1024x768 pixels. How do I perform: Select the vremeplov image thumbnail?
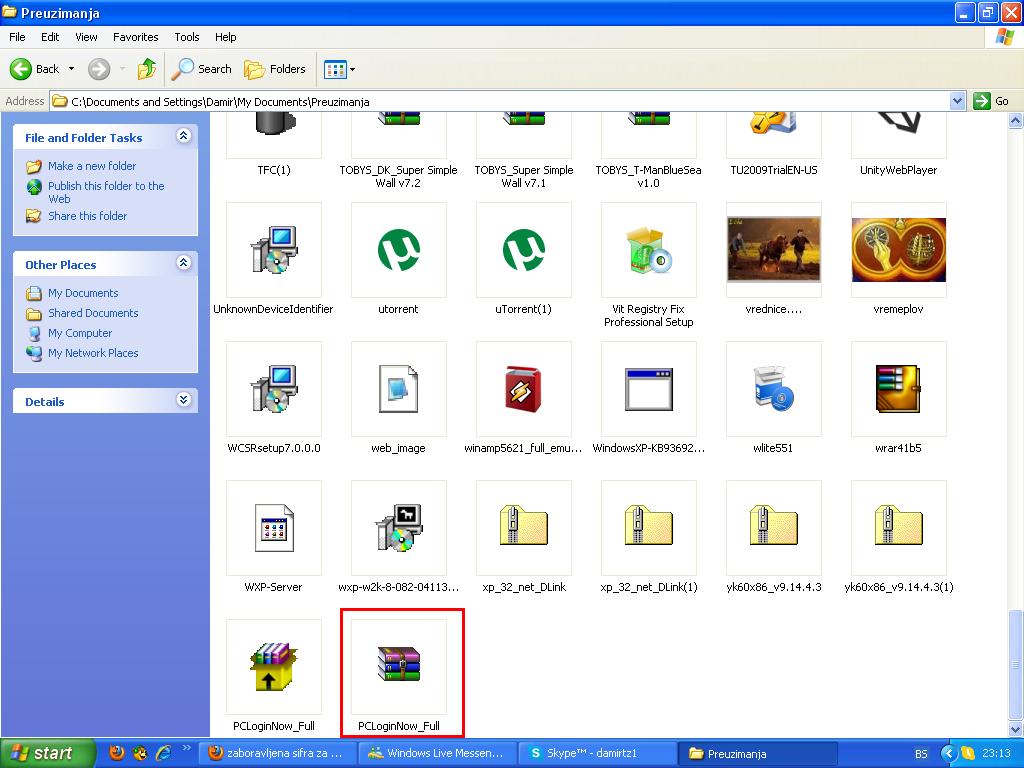pyautogui.click(x=899, y=249)
